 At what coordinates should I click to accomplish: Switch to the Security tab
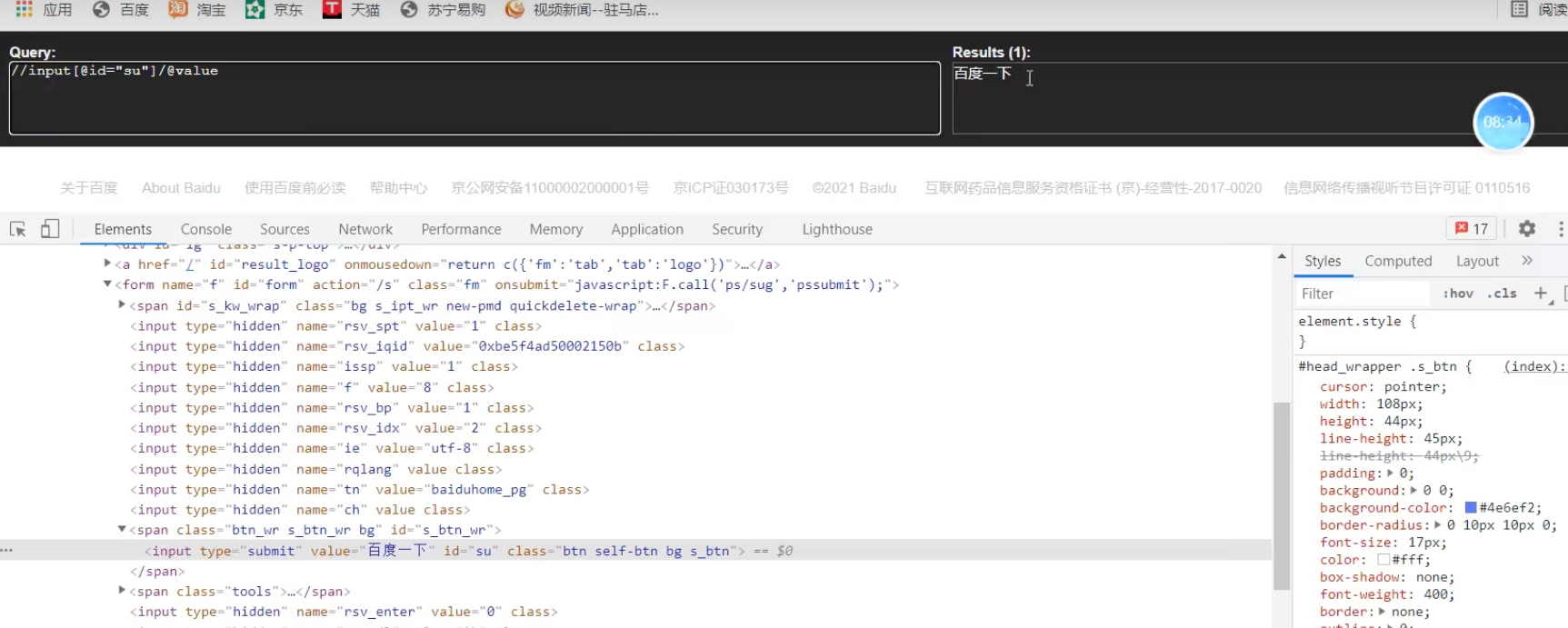[x=737, y=229]
